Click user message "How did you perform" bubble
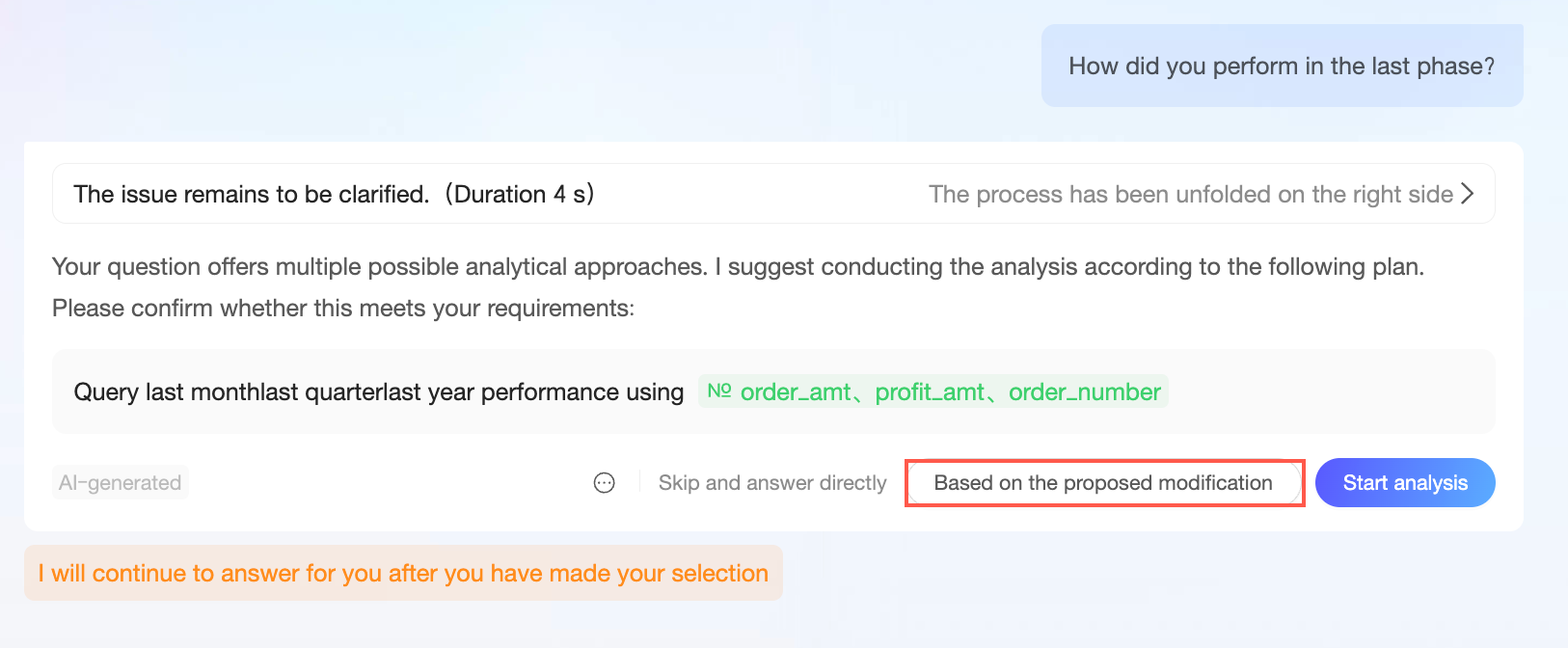 [1282, 67]
